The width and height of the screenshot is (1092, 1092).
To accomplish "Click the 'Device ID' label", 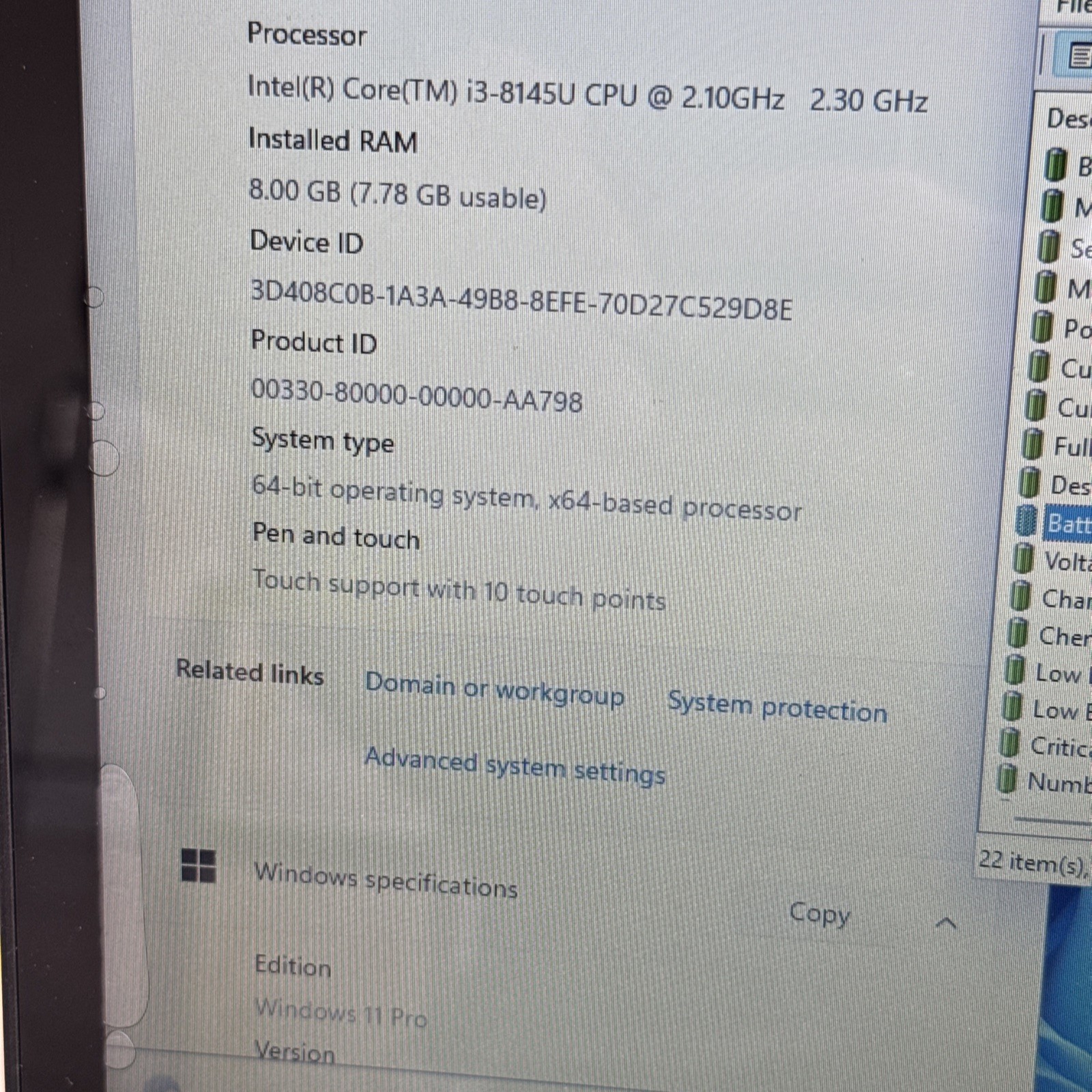I will 306,242.
